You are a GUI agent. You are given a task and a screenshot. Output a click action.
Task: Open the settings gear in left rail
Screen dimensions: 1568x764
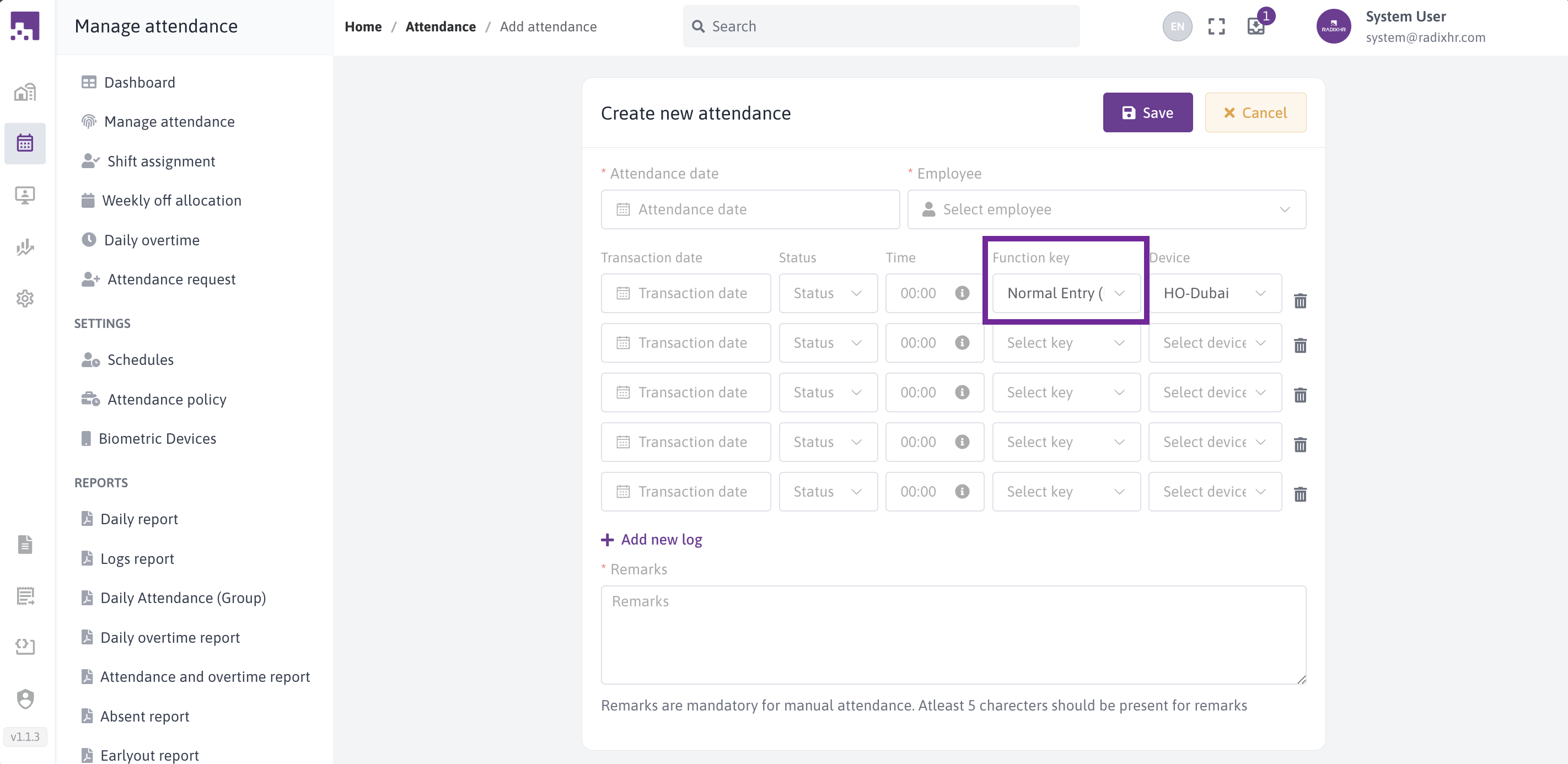click(x=25, y=298)
